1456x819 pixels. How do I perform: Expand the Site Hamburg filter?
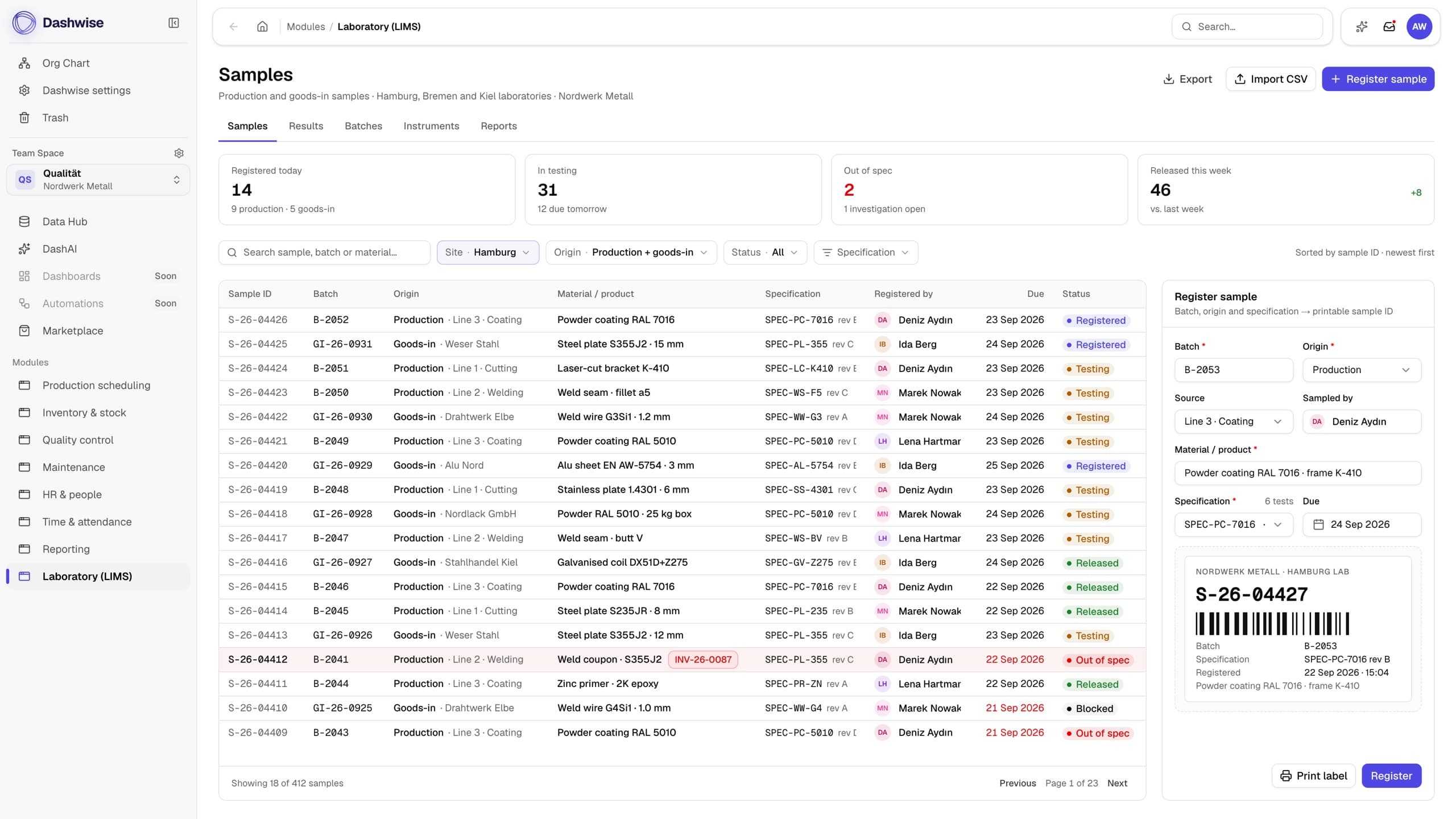click(x=487, y=253)
